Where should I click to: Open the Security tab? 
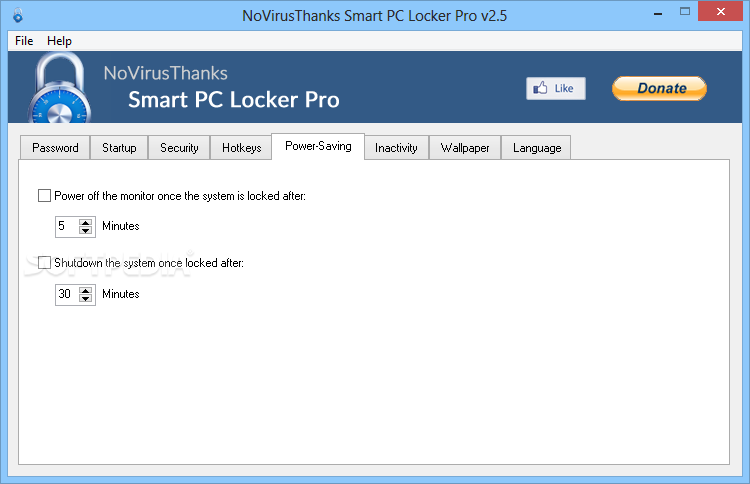(x=179, y=148)
